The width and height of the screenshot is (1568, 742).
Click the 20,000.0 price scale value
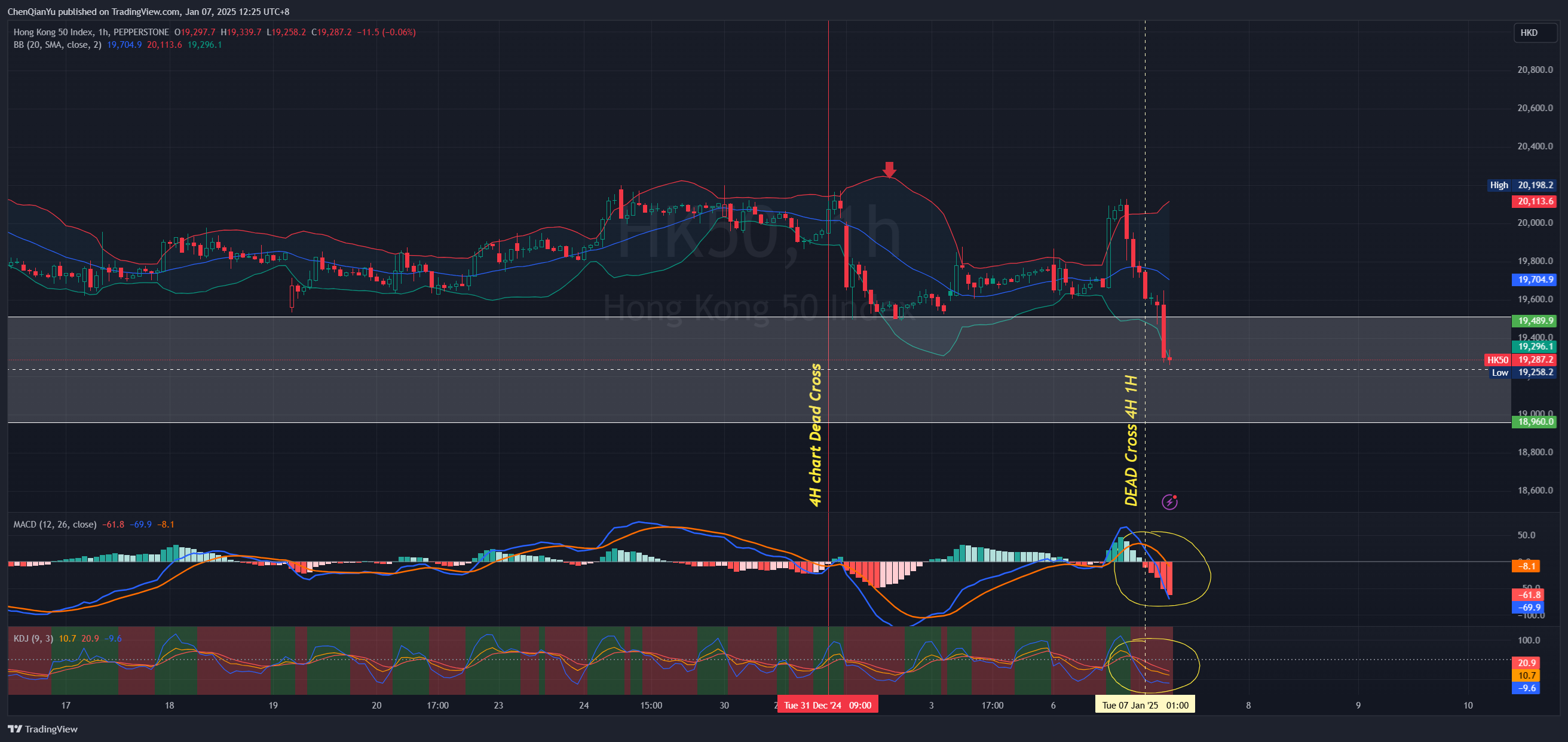tap(1535, 223)
